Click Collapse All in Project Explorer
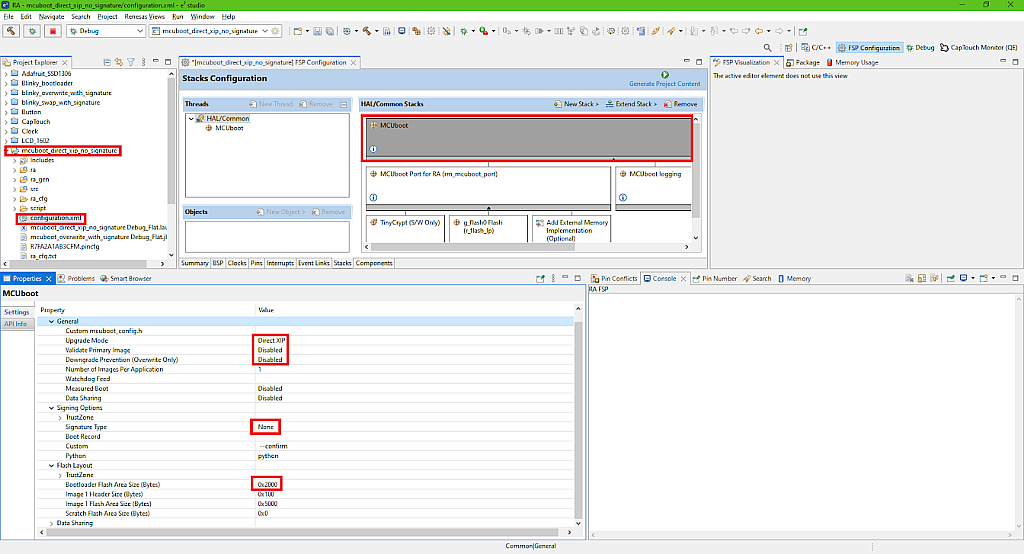Viewport: 1024px width, 554px height. coord(106,62)
